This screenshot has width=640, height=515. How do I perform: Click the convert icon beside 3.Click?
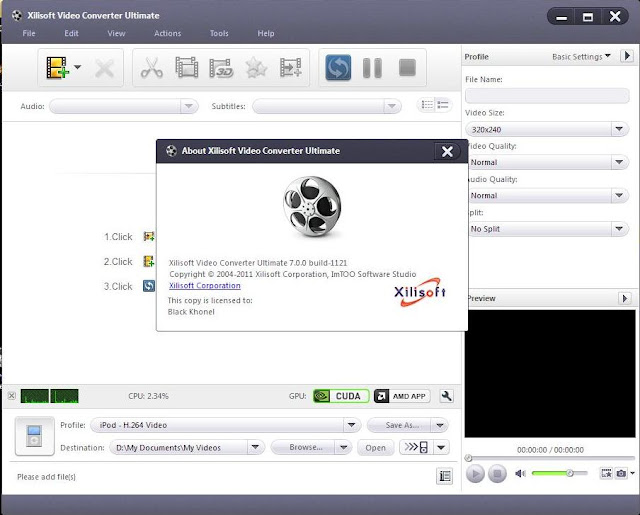coord(149,286)
